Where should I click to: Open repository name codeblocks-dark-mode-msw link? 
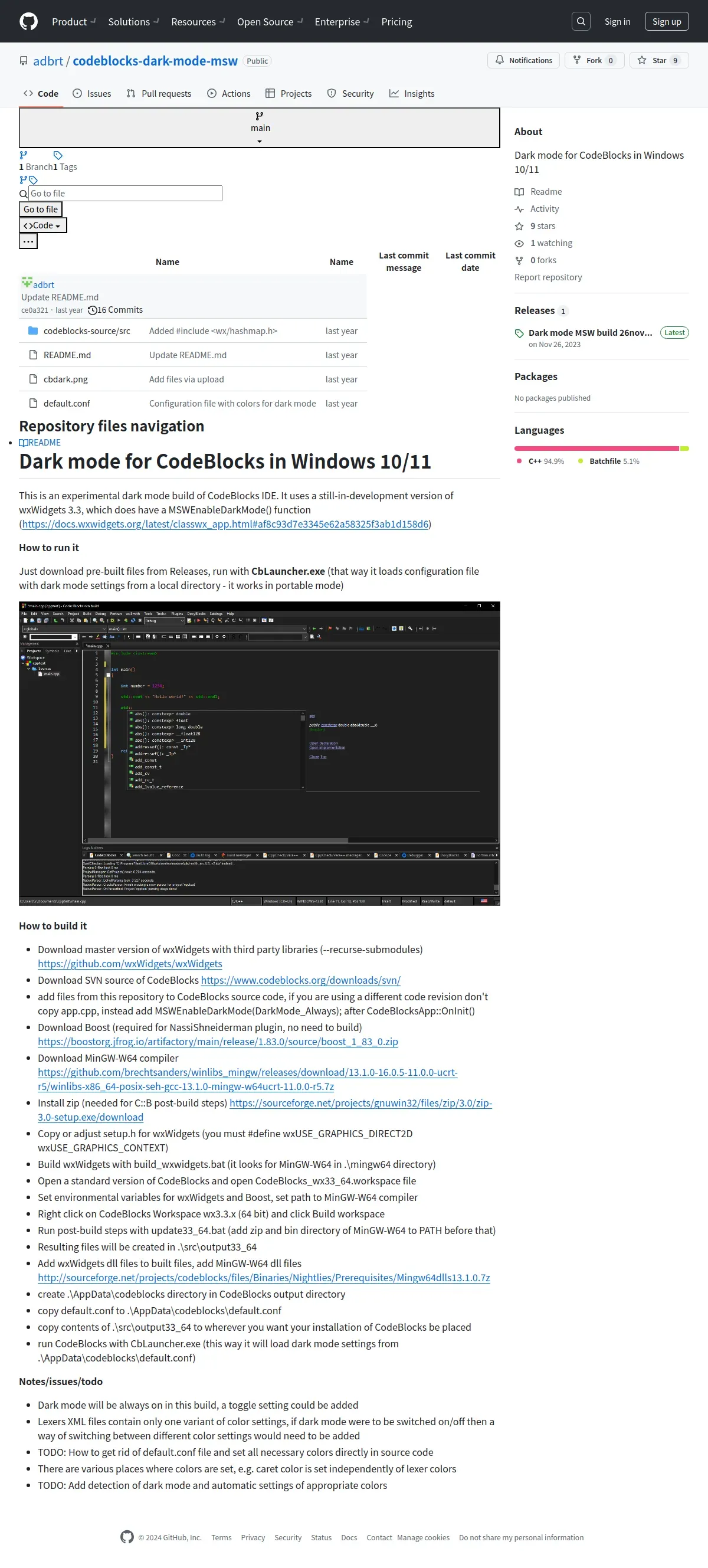pyautogui.click(x=155, y=61)
